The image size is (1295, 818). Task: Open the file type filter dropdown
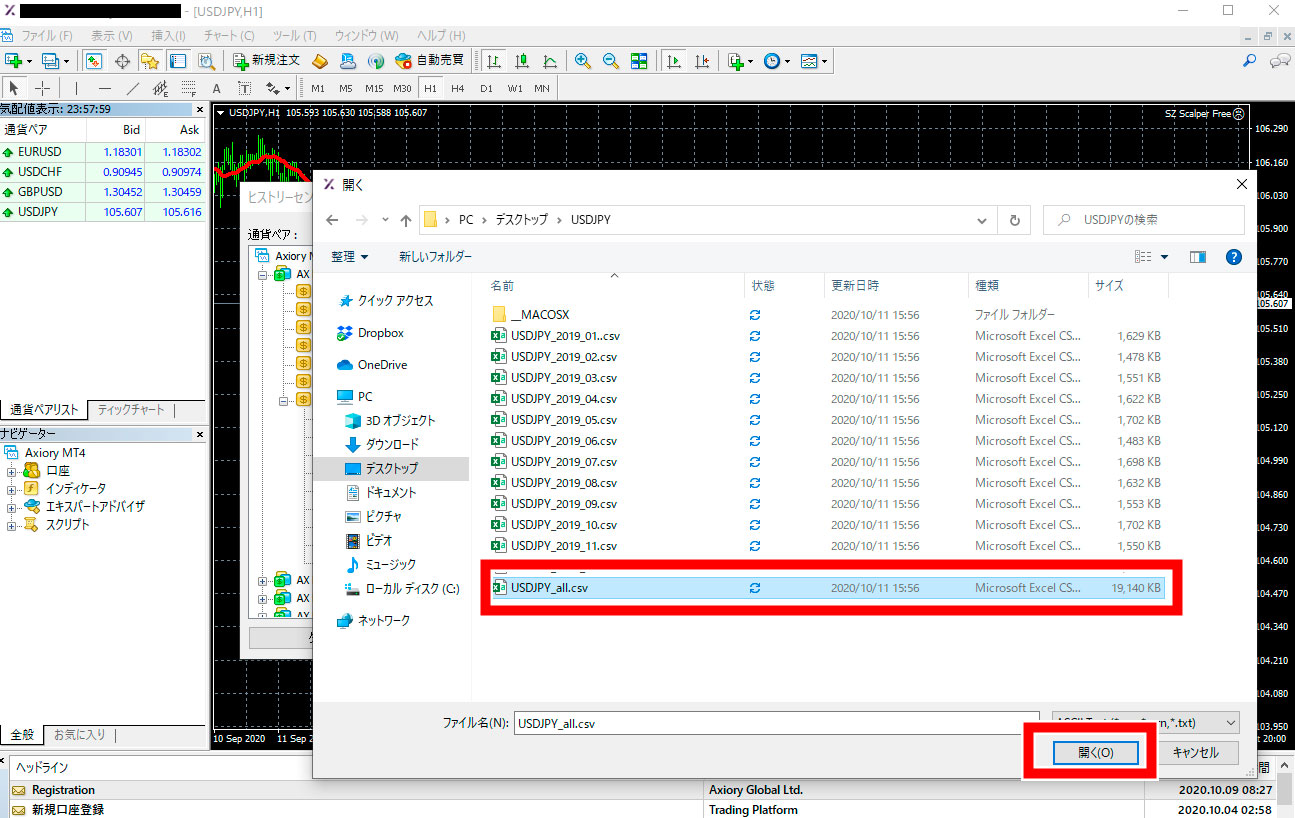[x=1146, y=723]
